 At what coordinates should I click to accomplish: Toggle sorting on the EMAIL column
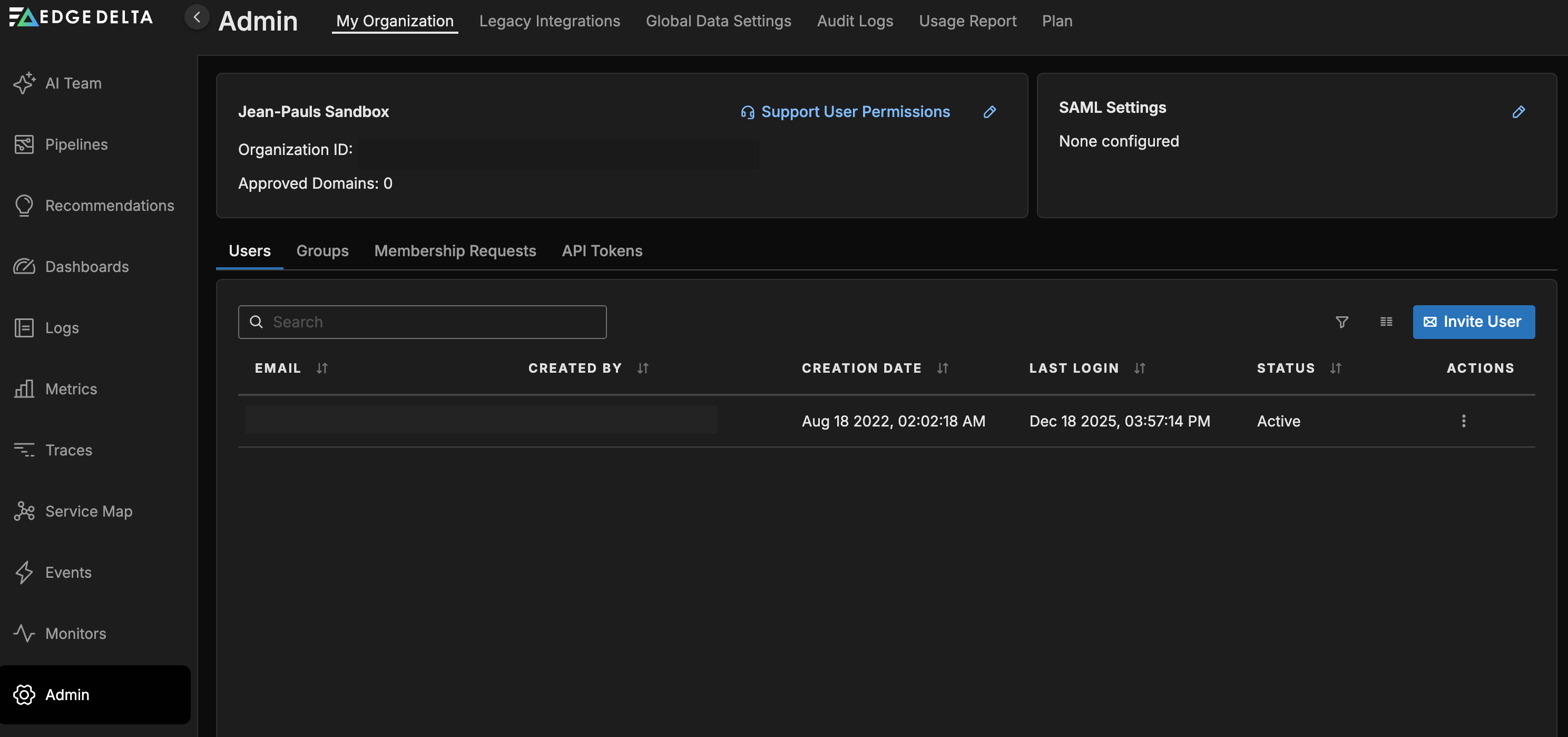[x=321, y=368]
